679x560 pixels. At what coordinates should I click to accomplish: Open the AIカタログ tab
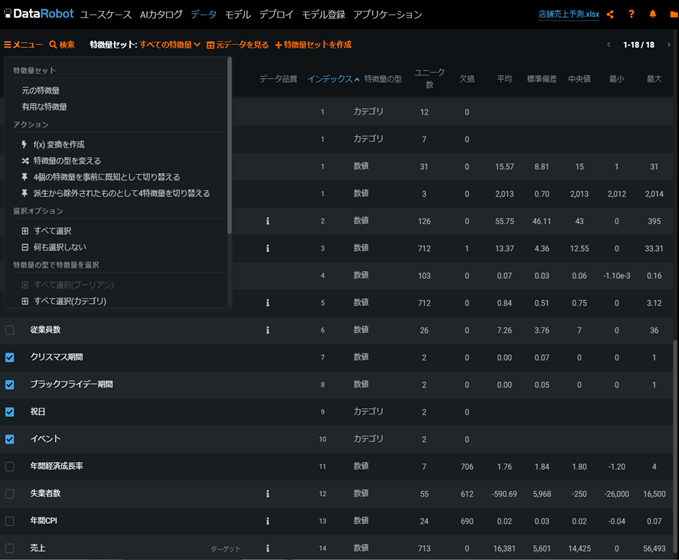pos(161,14)
